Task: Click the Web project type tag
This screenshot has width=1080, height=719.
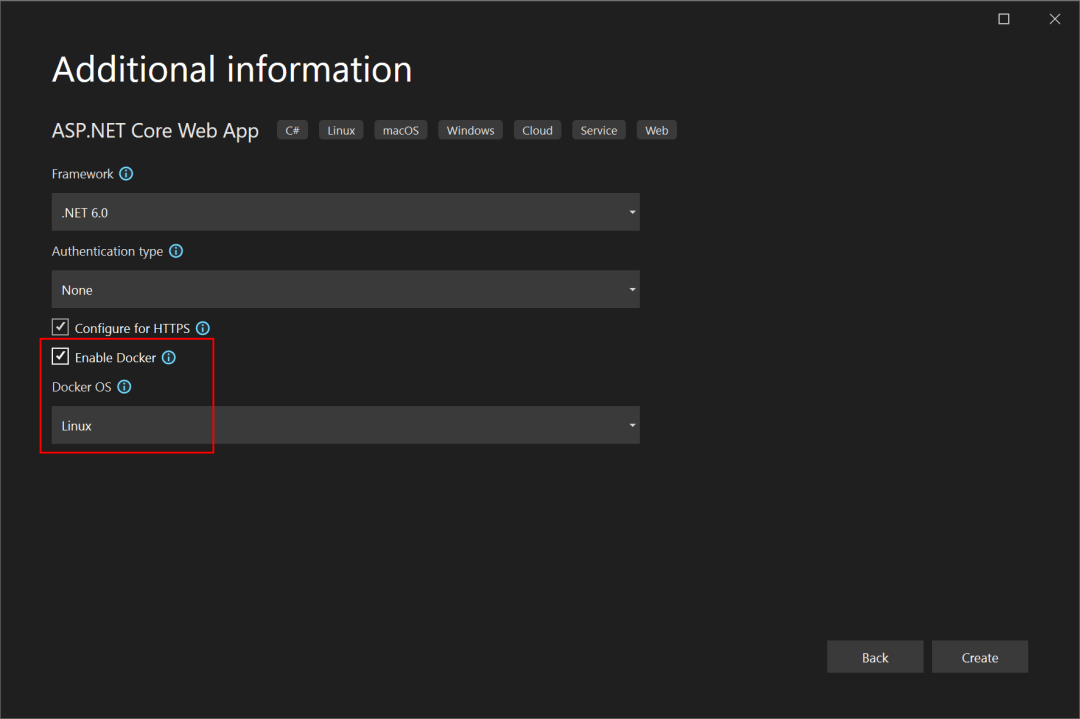Action: pyautogui.click(x=656, y=130)
